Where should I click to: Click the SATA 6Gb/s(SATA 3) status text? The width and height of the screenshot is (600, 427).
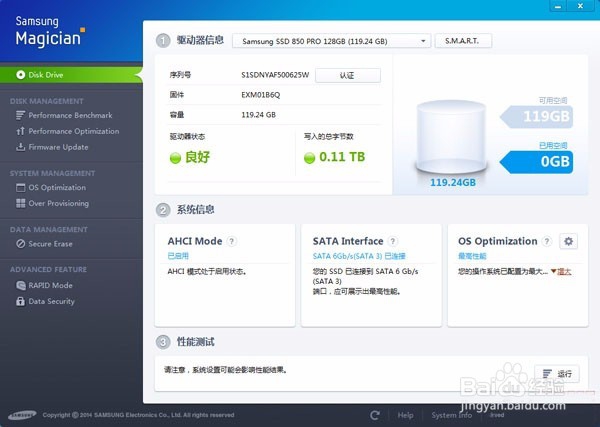(359, 256)
